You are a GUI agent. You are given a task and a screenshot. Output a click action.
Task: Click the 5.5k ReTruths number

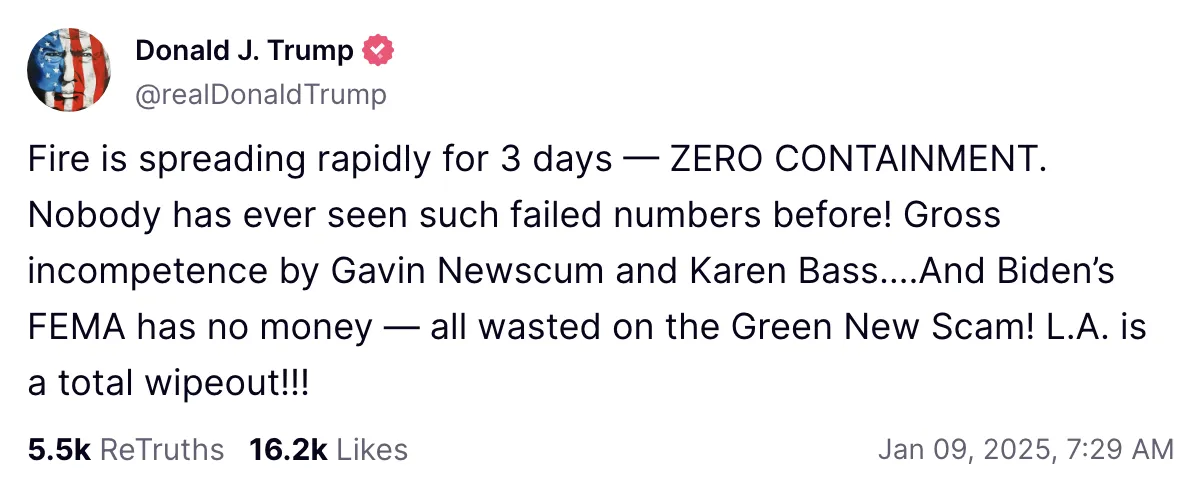60,450
